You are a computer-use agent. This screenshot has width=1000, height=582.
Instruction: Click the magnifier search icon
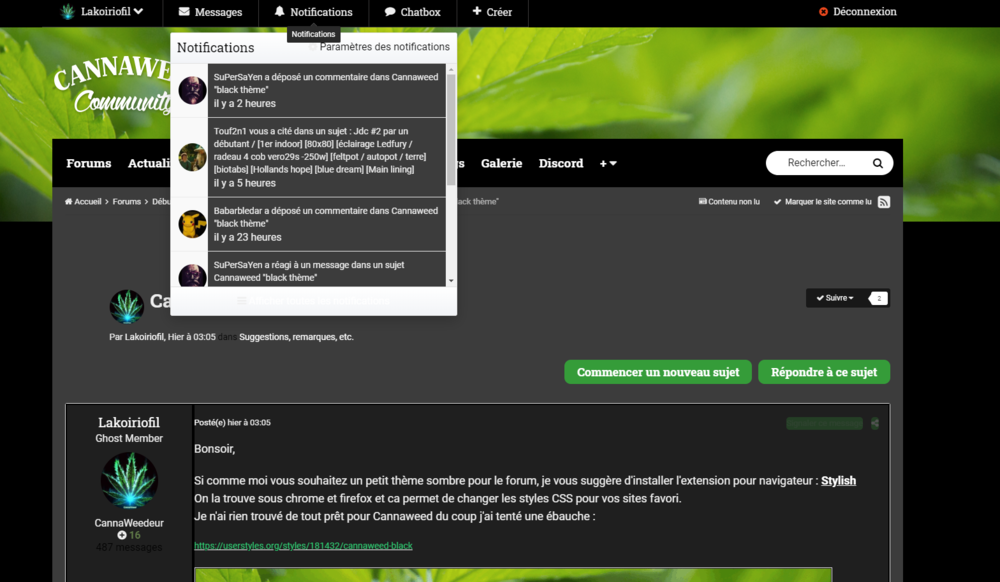pos(878,163)
